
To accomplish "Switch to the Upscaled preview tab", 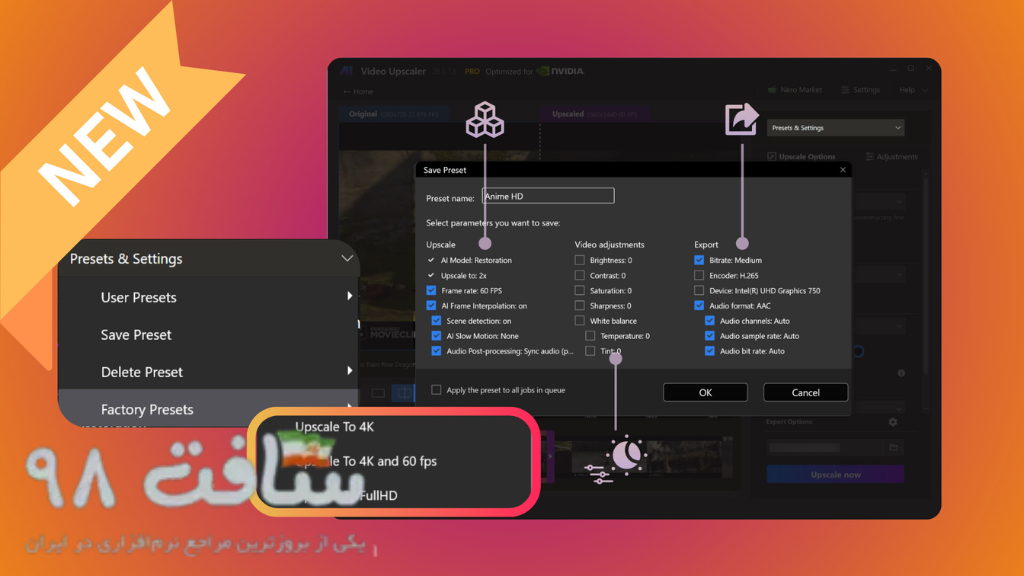I will (x=594, y=114).
